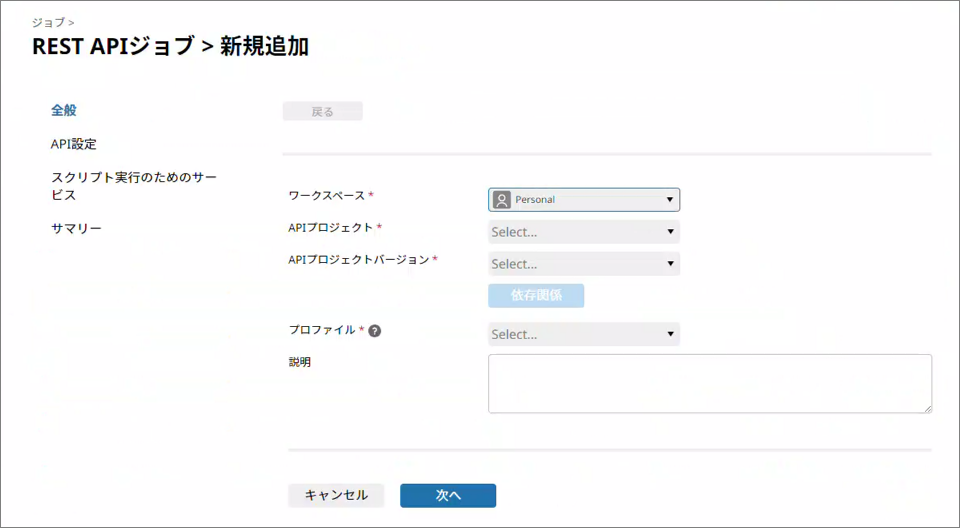Follow the ジョブ breadcrumb link

(x=49, y=21)
